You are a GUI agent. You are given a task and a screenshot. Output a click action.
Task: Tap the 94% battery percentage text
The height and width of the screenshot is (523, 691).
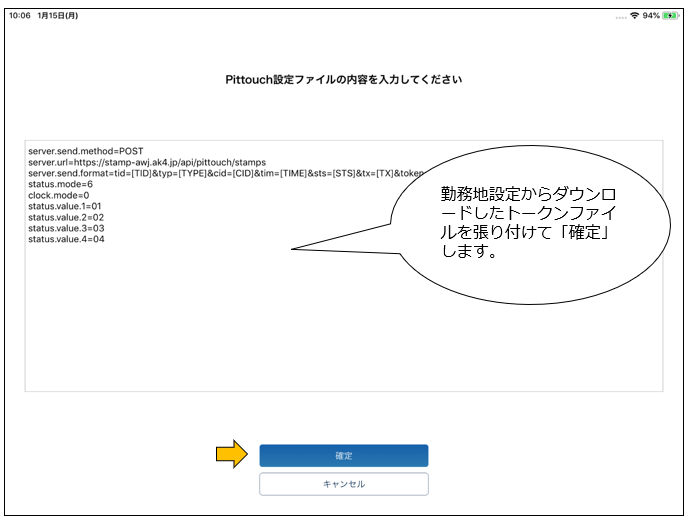coord(651,15)
